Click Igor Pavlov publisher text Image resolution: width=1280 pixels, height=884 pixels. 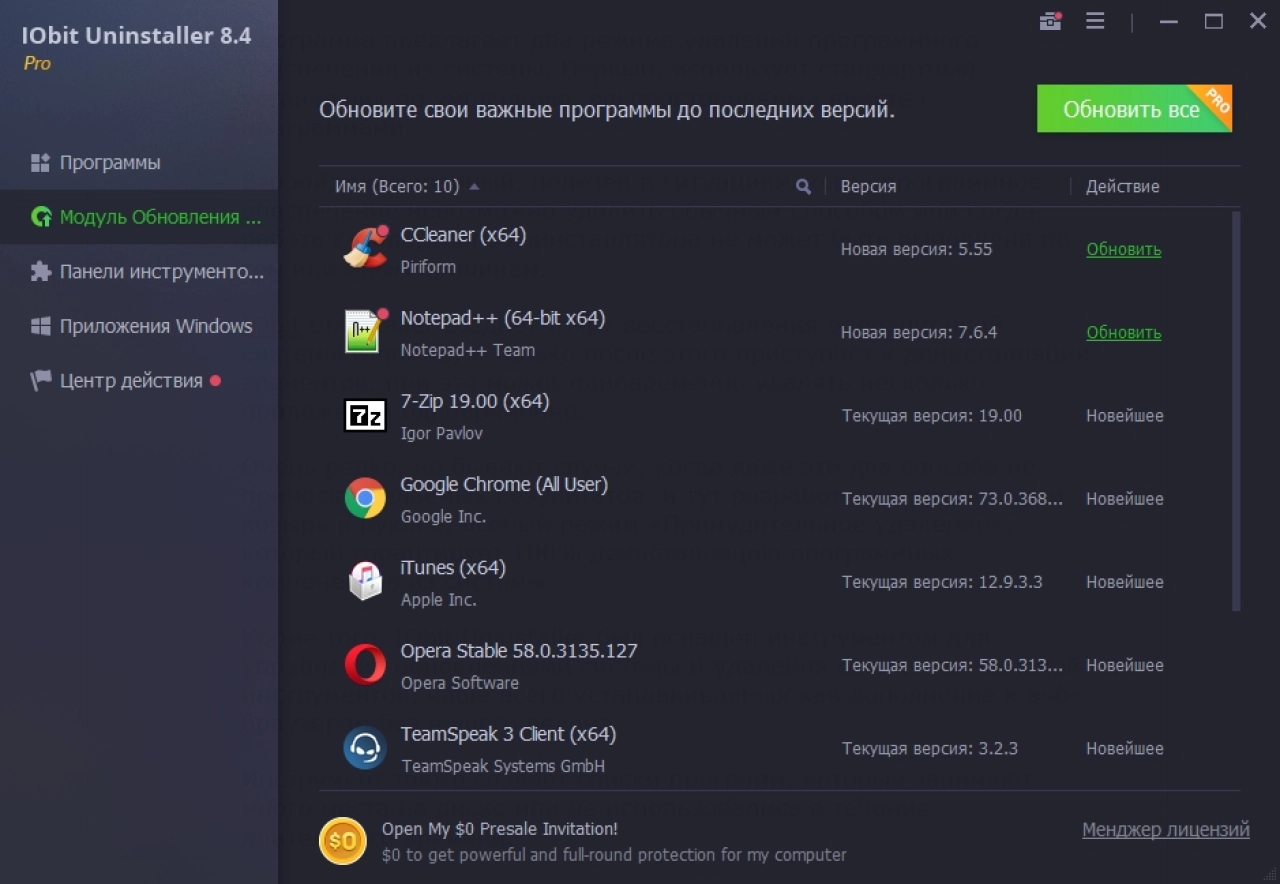441,433
